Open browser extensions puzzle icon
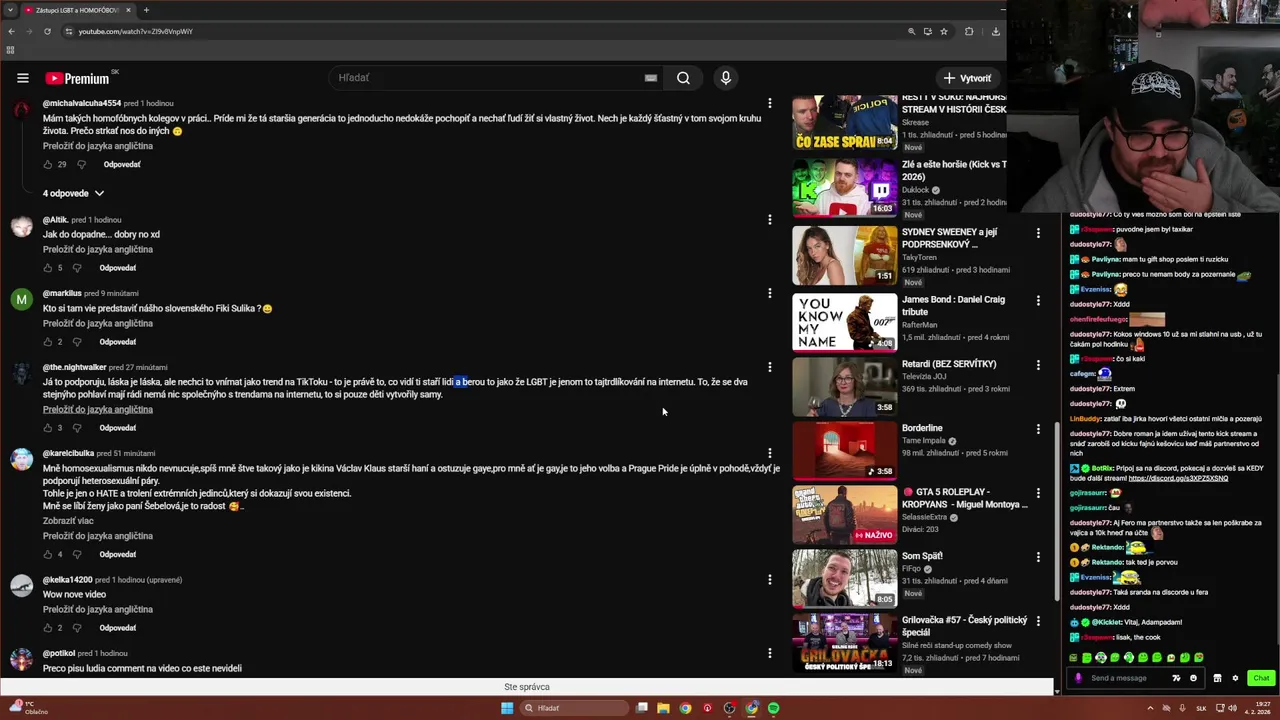This screenshot has width=1280, height=720. pos(969,31)
